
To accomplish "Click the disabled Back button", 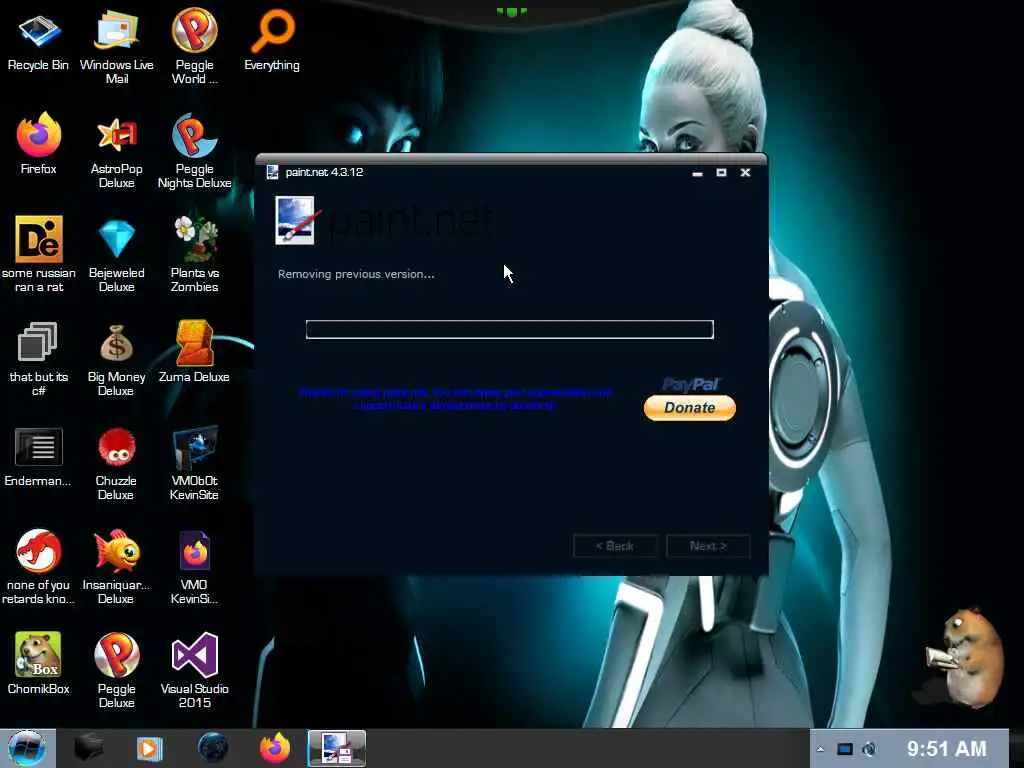I will tap(615, 546).
